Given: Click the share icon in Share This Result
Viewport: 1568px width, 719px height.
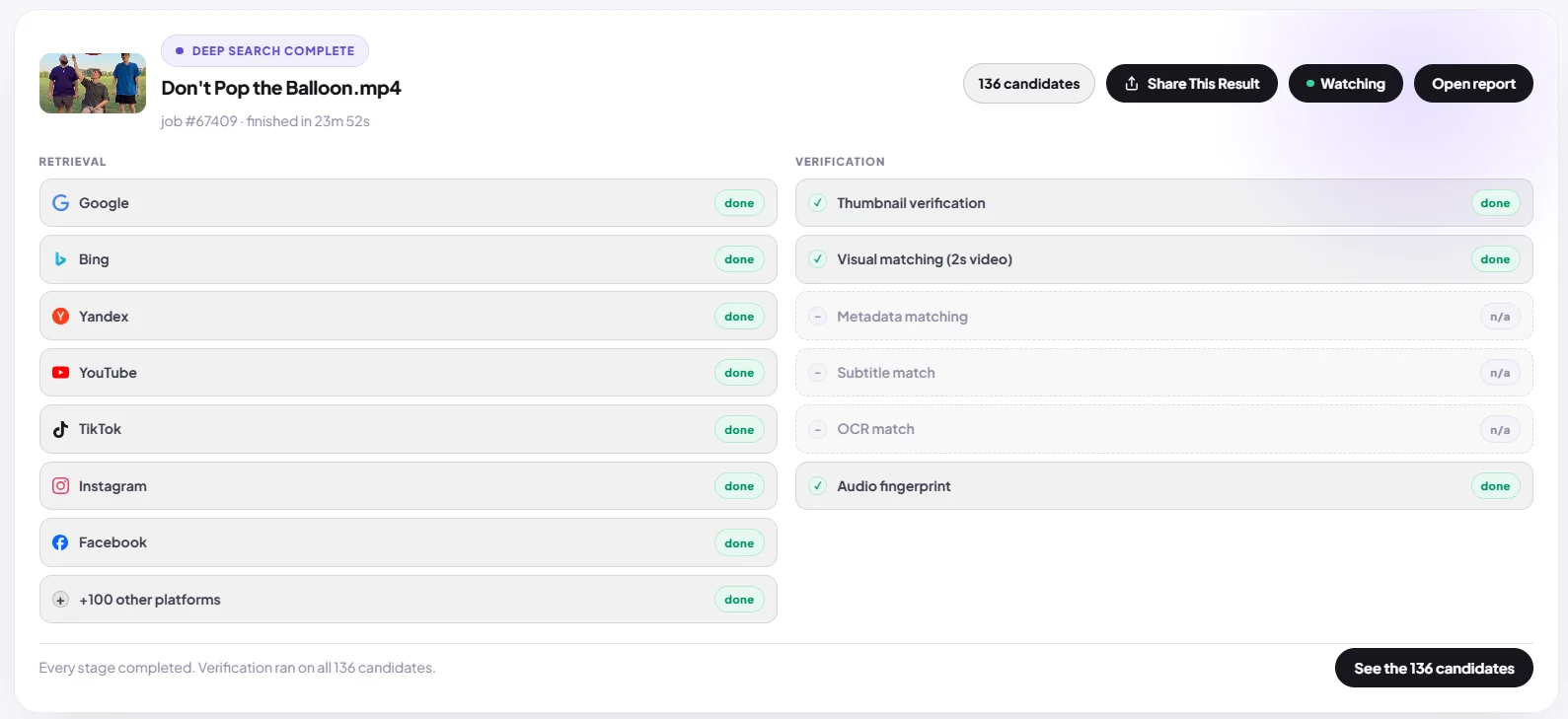Looking at the screenshot, I should (x=1132, y=84).
